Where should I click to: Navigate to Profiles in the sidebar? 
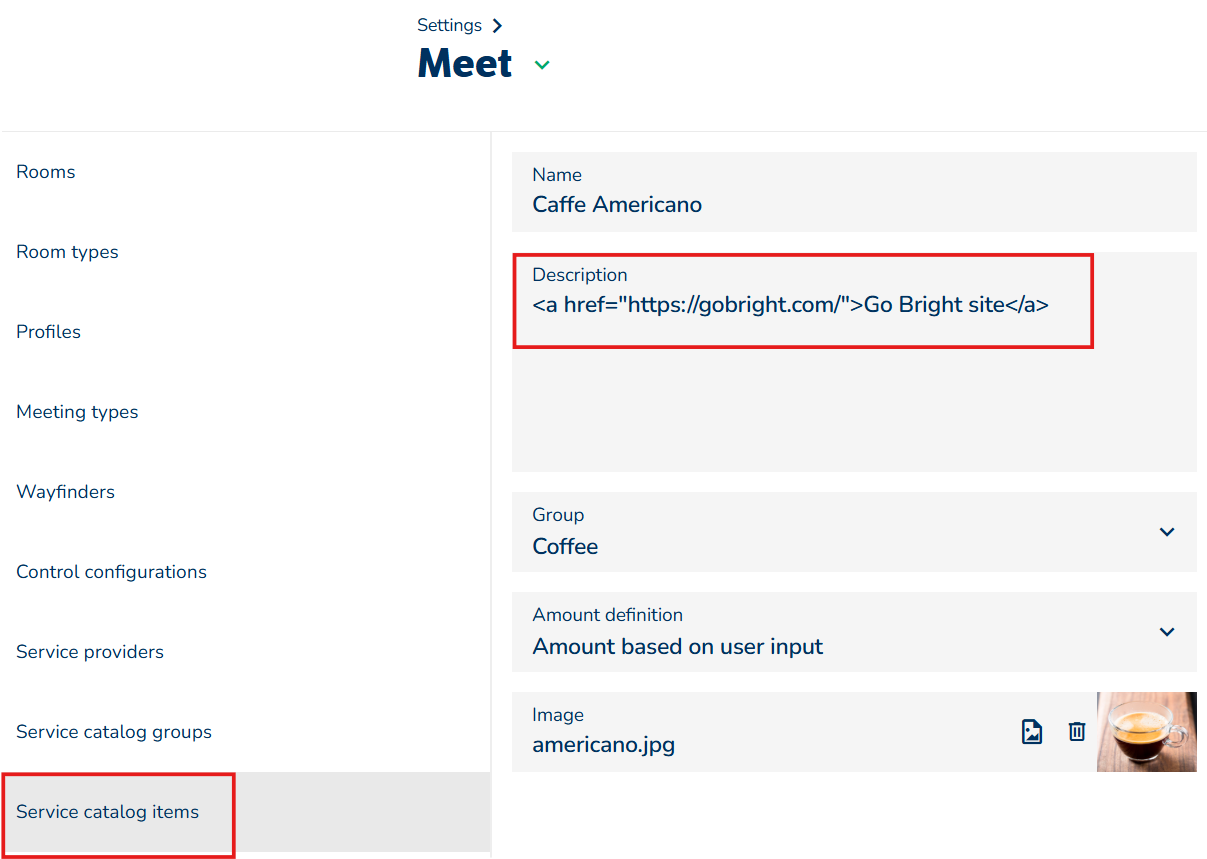pyautogui.click(x=48, y=332)
